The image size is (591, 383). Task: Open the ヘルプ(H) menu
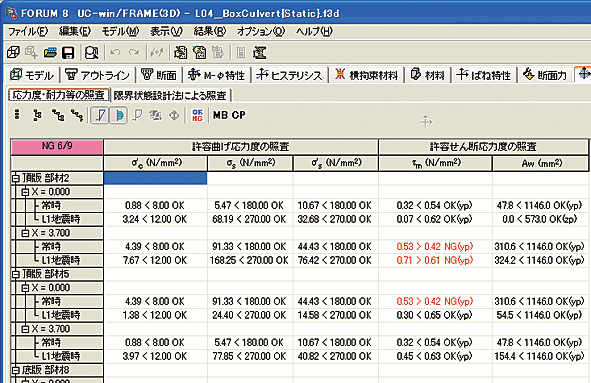click(314, 32)
